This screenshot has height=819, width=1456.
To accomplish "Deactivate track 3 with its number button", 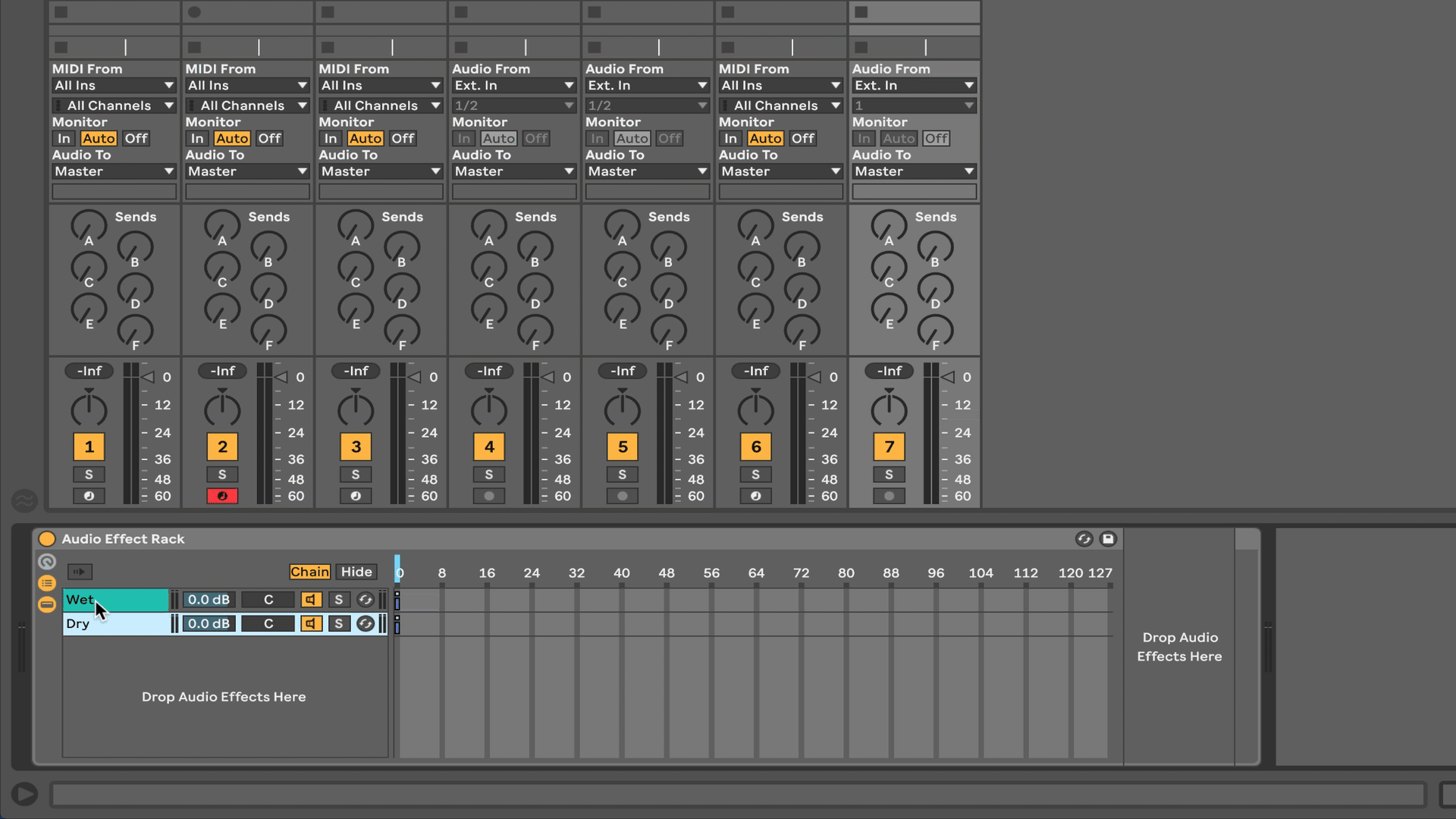I will (356, 447).
